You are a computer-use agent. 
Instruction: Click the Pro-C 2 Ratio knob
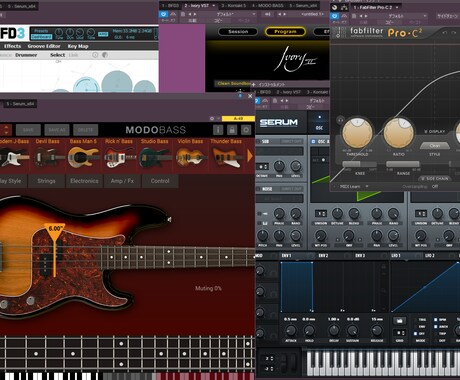point(399,133)
